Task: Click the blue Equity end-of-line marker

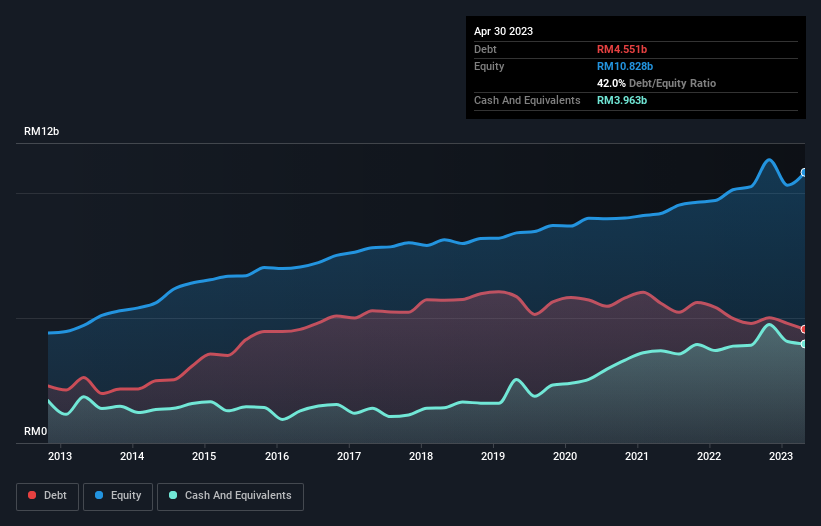Action: (x=804, y=172)
